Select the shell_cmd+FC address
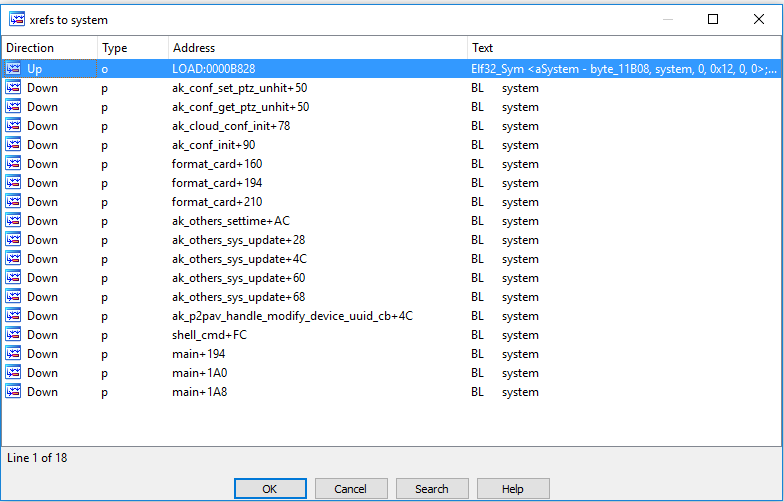 (210, 335)
